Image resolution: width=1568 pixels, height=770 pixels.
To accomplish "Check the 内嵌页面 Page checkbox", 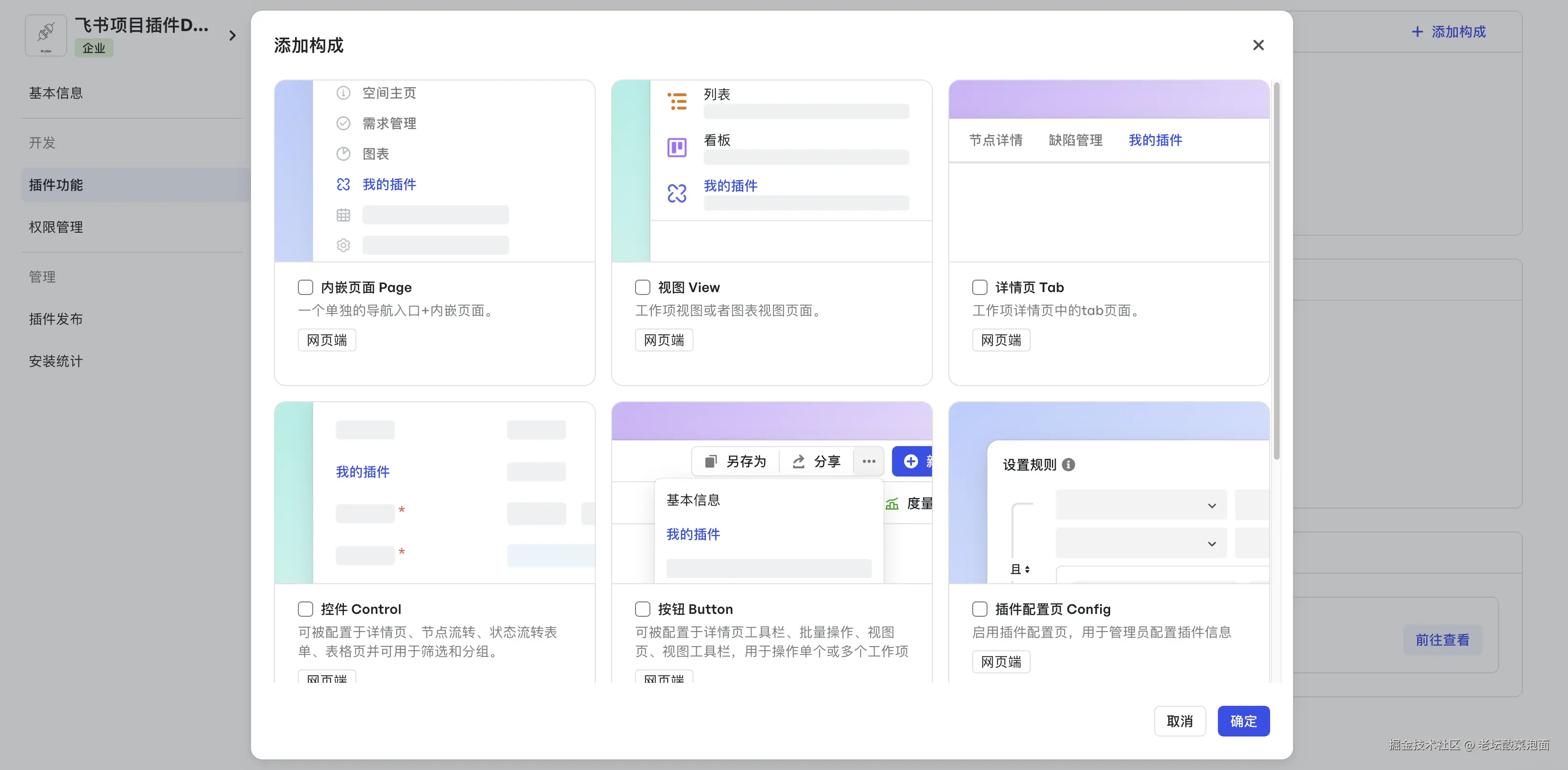I will (306, 287).
